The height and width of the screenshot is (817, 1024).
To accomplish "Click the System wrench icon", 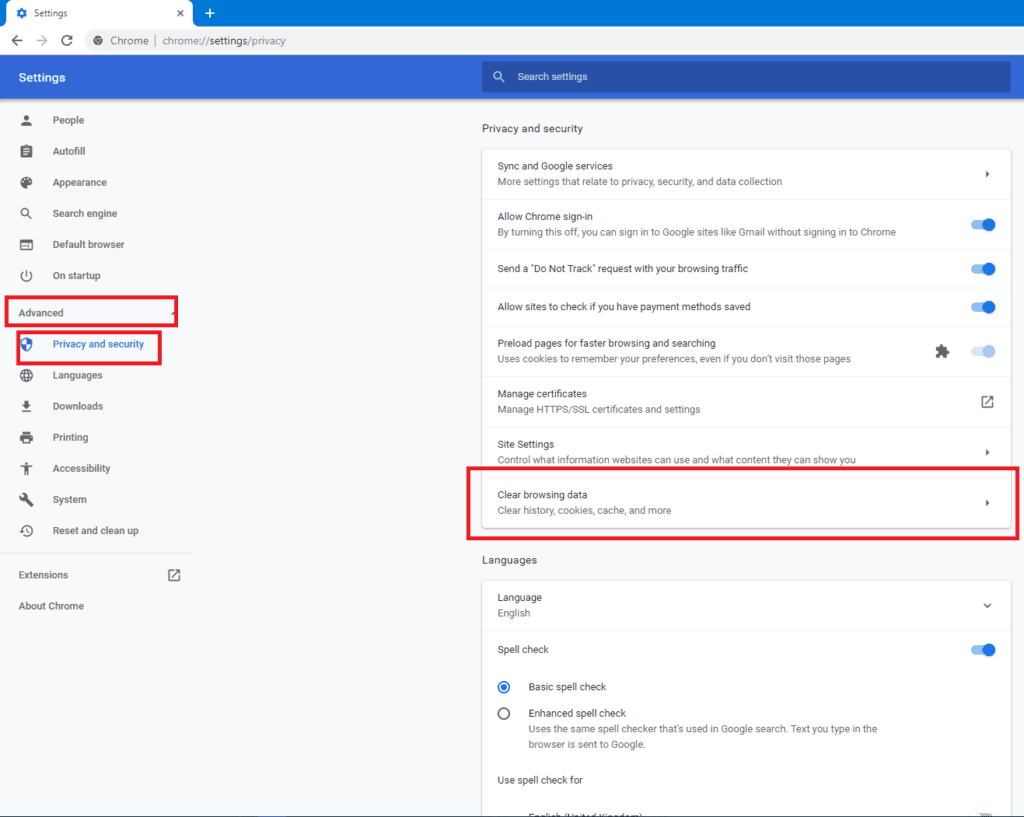I will pos(27,499).
